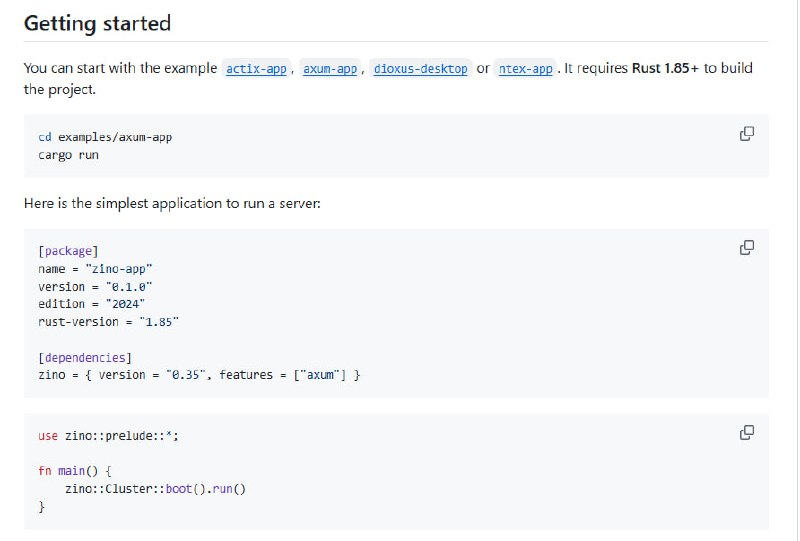
Task: Click the bold Rust 1.85+ text
Action: [665, 69]
